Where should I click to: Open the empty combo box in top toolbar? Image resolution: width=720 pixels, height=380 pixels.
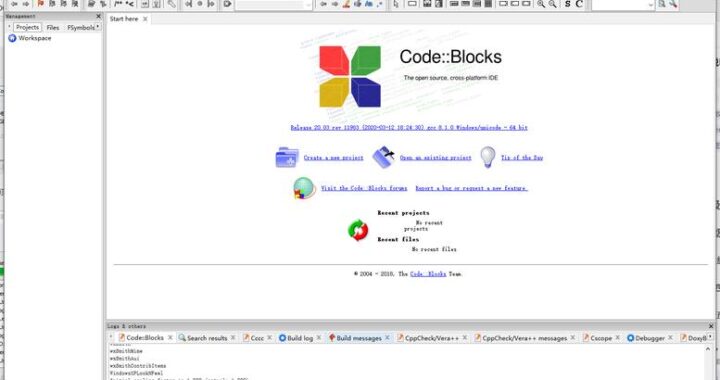(274, 4)
